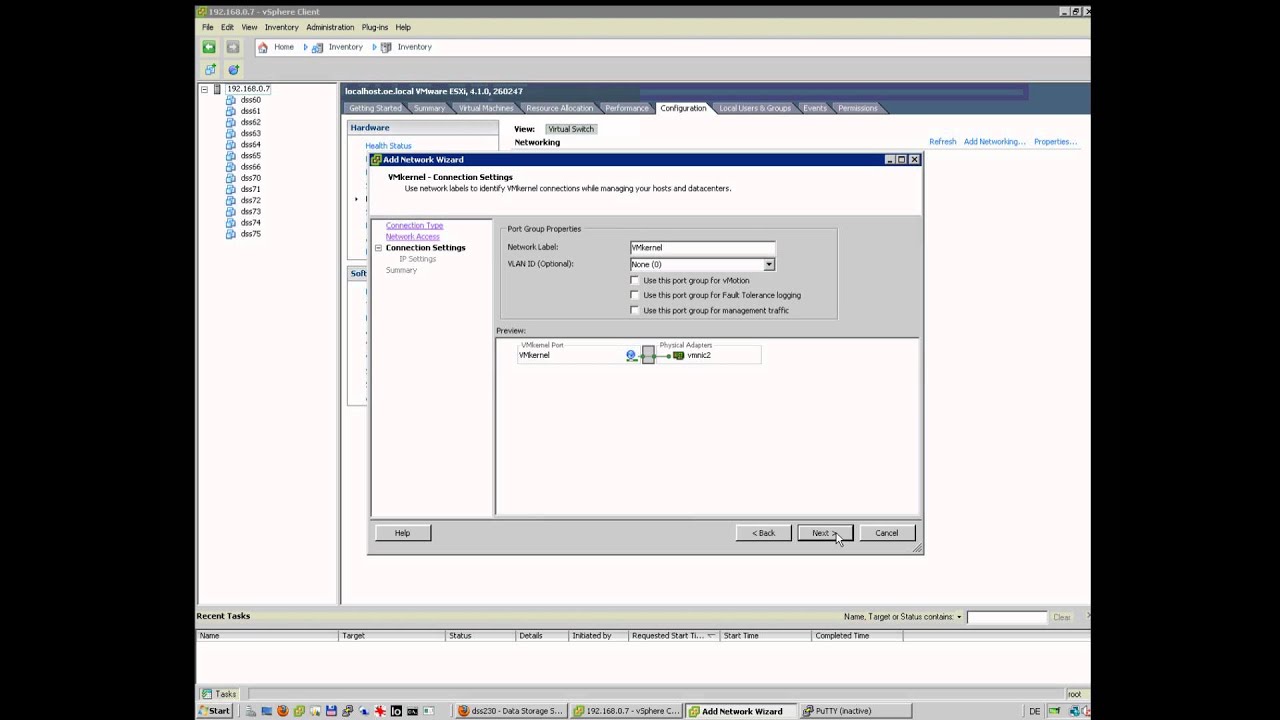The image size is (1280, 720).
Task: Click the dss65 VM icon
Action: (x=231, y=156)
